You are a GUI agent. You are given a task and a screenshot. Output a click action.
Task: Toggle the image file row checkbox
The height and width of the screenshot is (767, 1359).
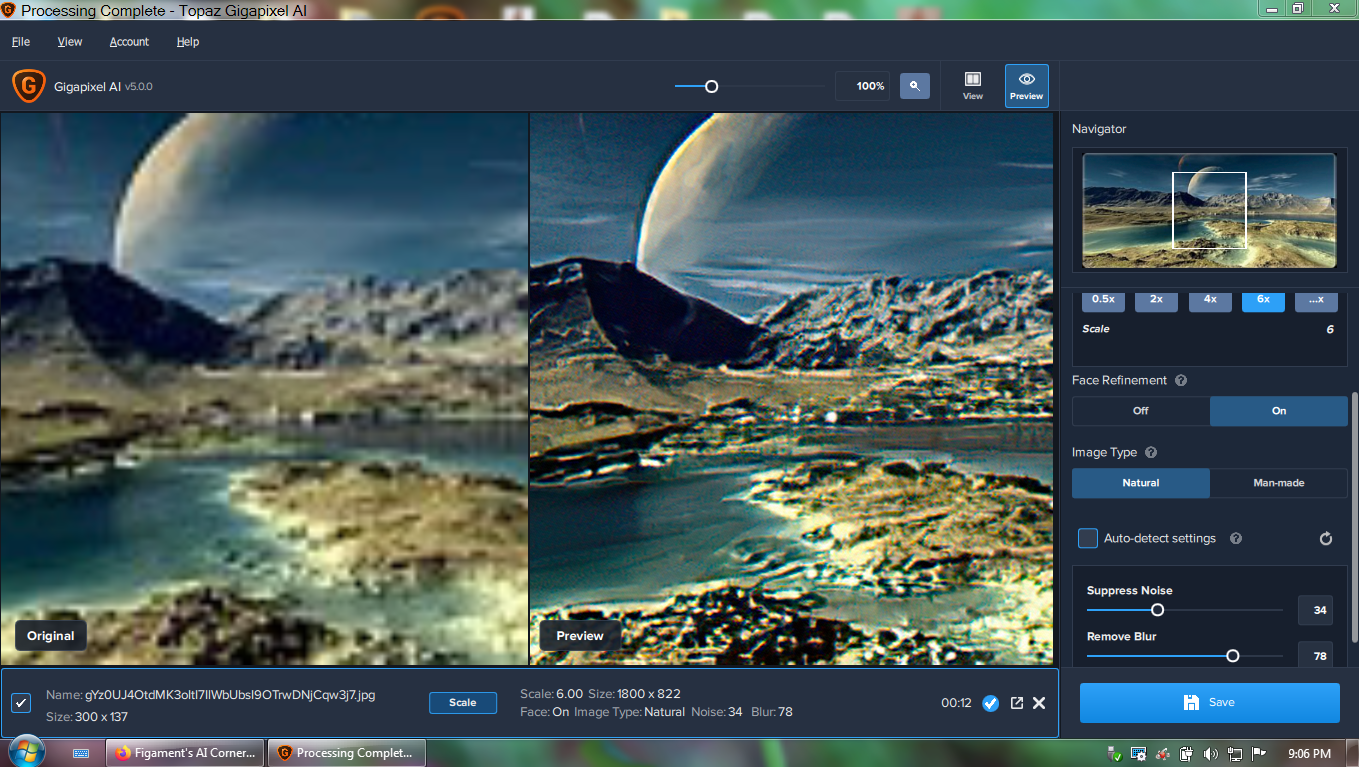coord(21,703)
